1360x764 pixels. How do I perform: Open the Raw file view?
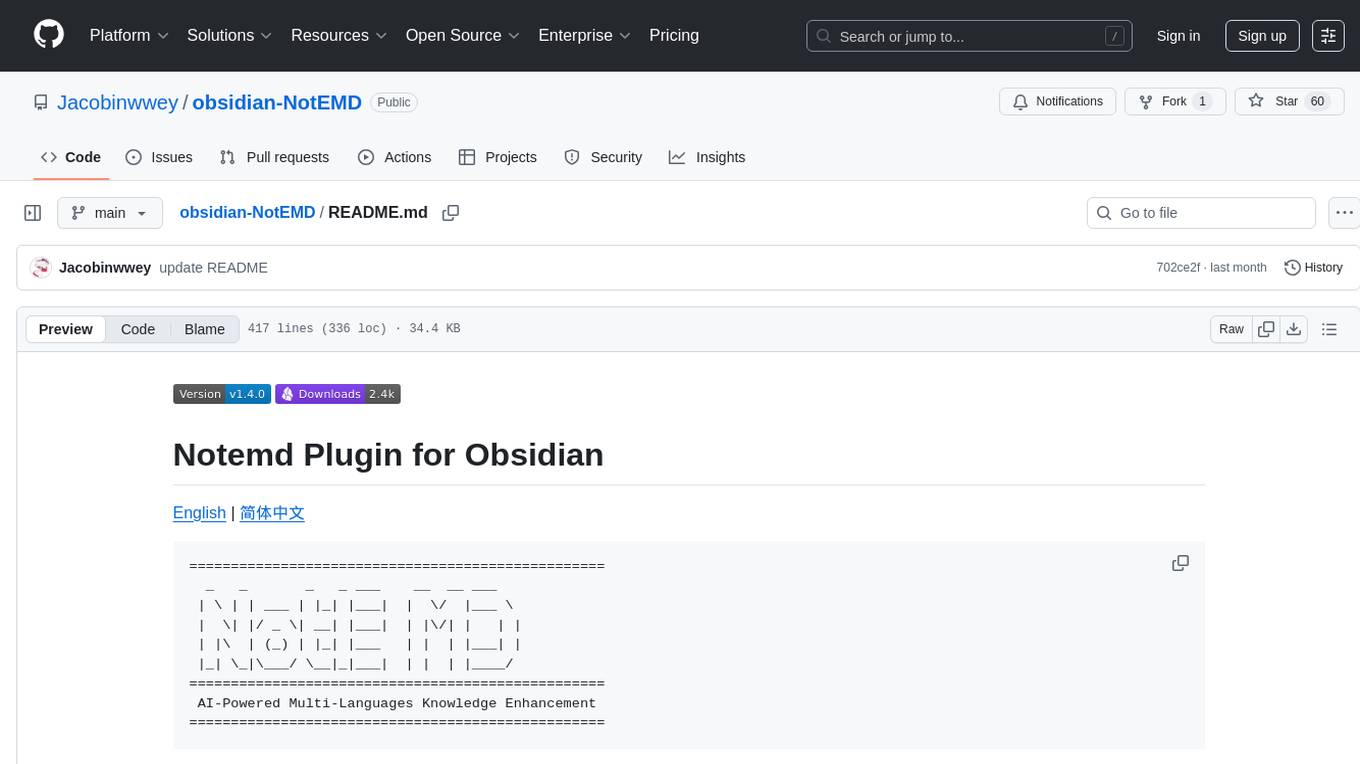[x=1231, y=329]
